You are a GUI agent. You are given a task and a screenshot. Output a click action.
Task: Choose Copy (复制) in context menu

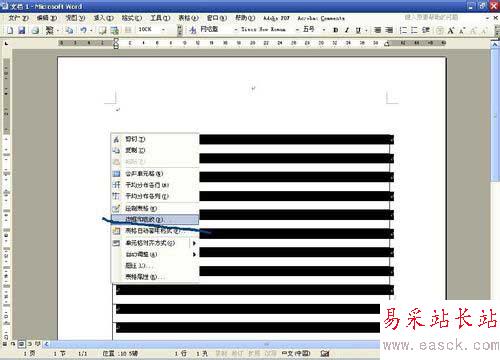155,150
